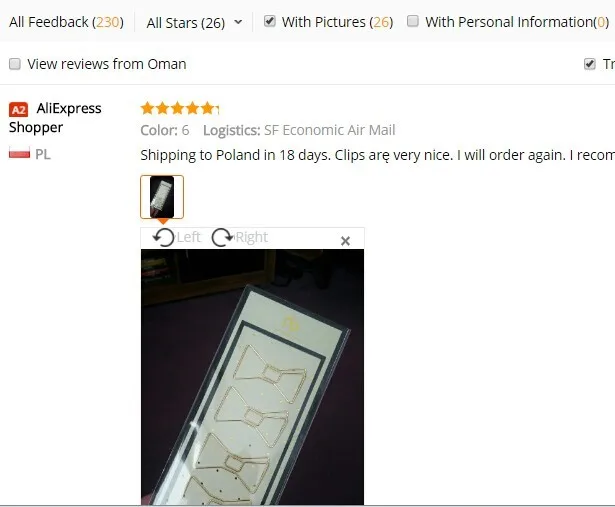Click the Left rotate label
Viewport: 615px width, 507px height.
click(x=189, y=237)
